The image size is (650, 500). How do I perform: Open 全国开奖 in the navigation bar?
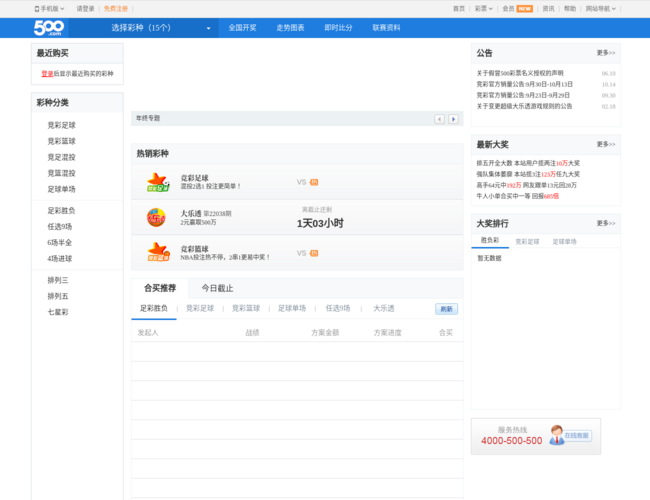tap(243, 28)
